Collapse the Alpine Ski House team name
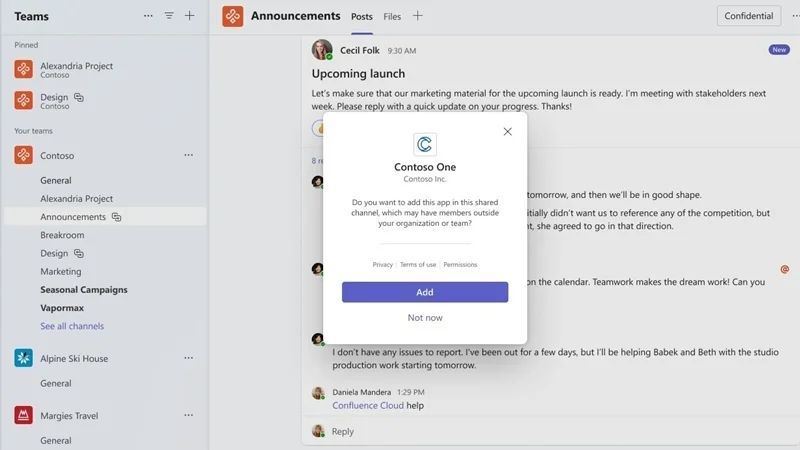 tap(74, 359)
